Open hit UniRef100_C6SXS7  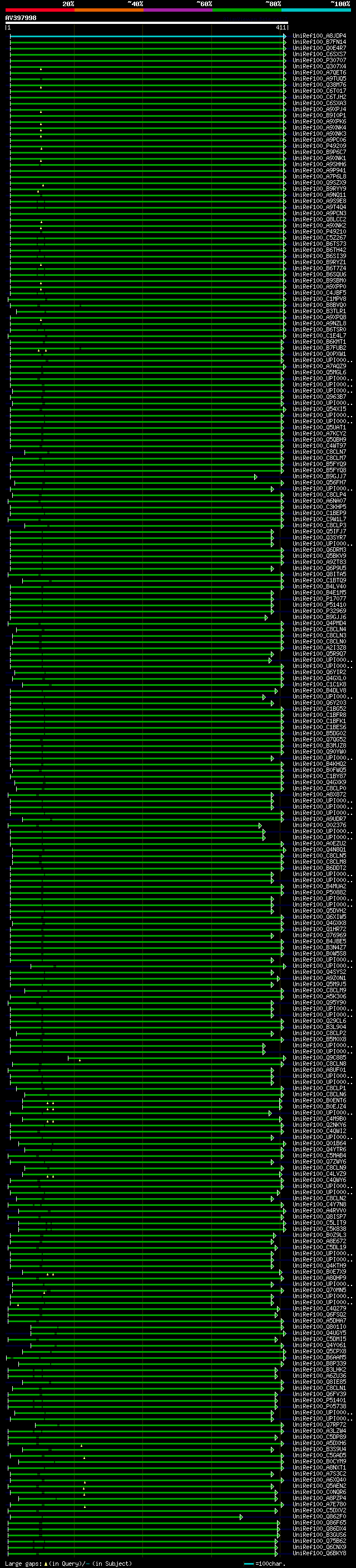coord(319,54)
